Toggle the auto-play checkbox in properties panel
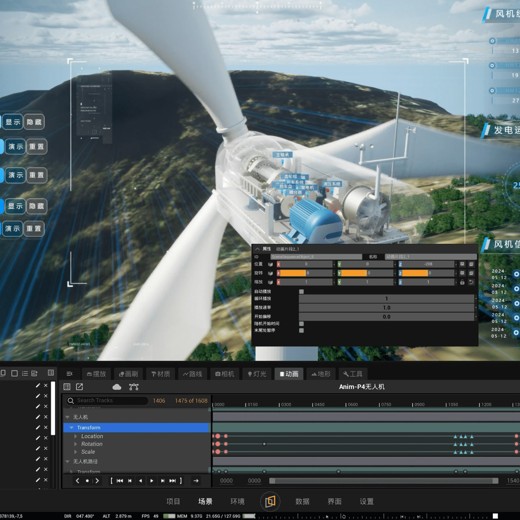The height and width of the screenshot is (520, 520). click(301, 291)
